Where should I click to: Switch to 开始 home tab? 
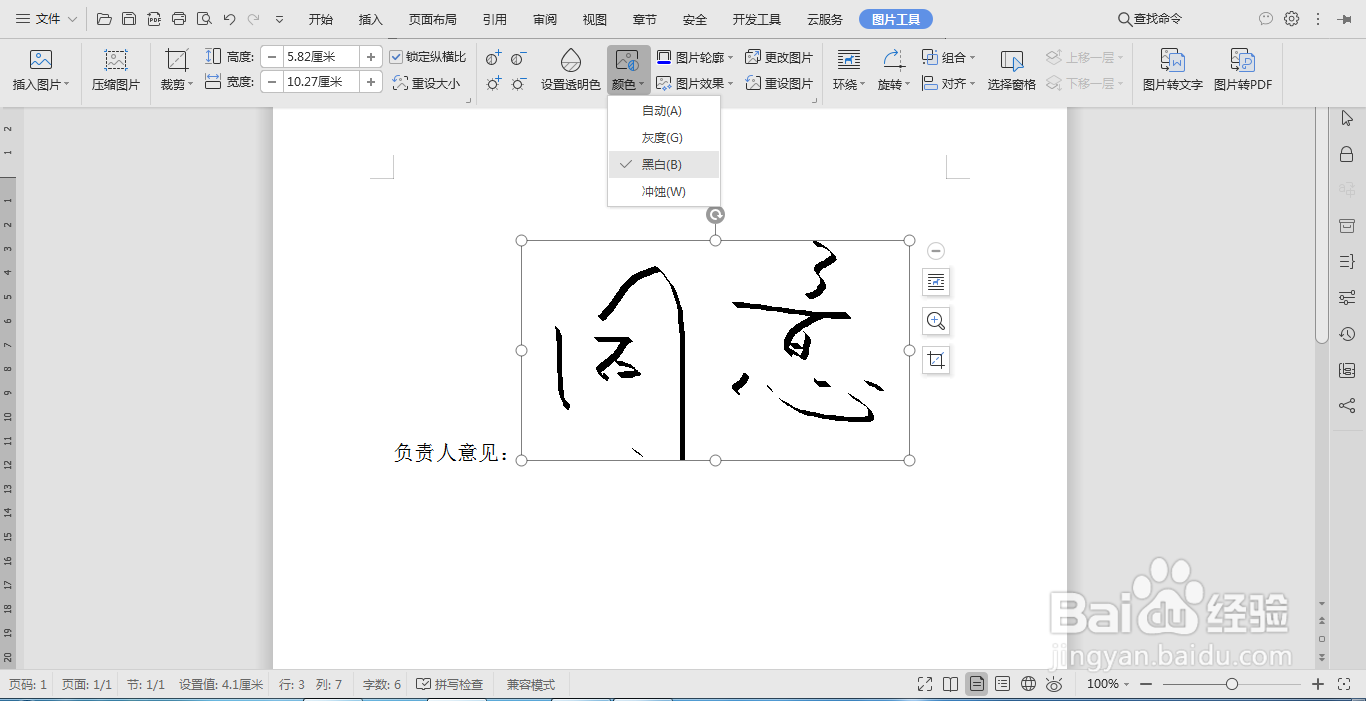coord(321,19)
